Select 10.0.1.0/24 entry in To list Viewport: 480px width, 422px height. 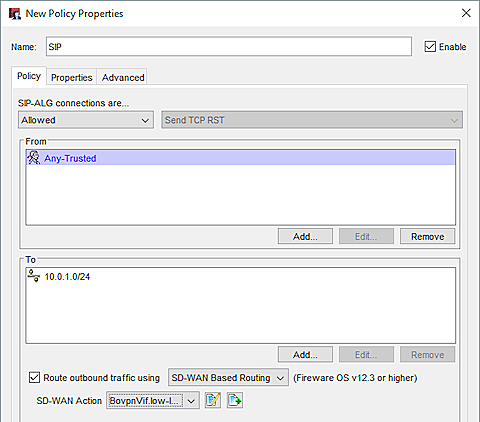click(241, 276)
